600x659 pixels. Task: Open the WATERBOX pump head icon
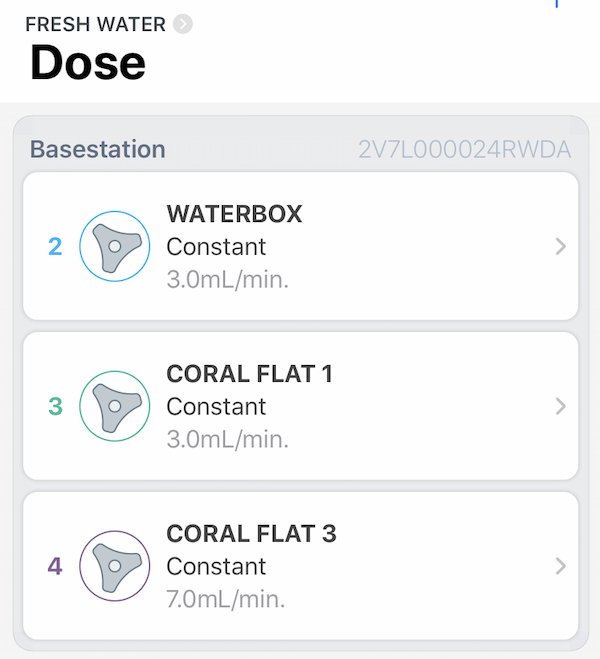pos(115,246)
